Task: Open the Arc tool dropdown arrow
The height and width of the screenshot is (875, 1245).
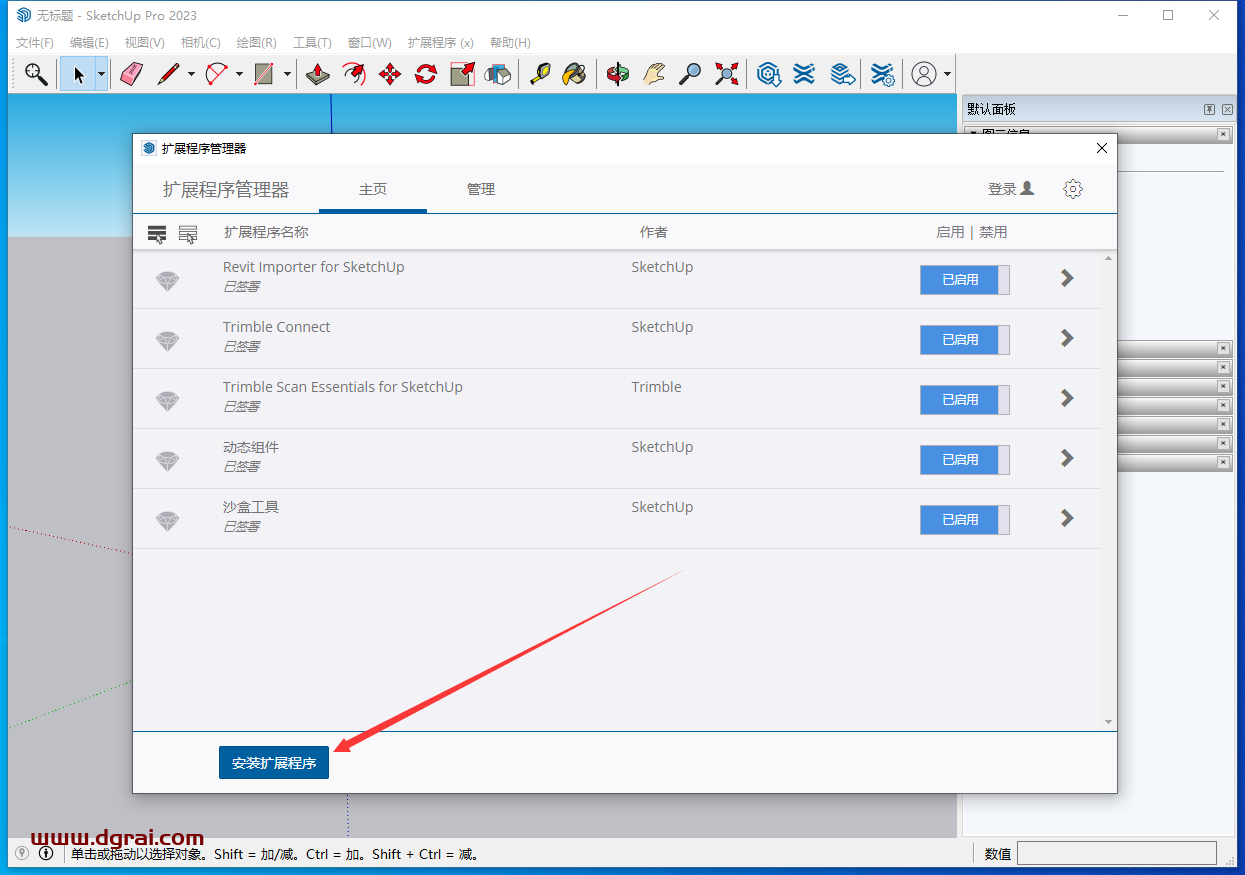Action: click(239, 74)
